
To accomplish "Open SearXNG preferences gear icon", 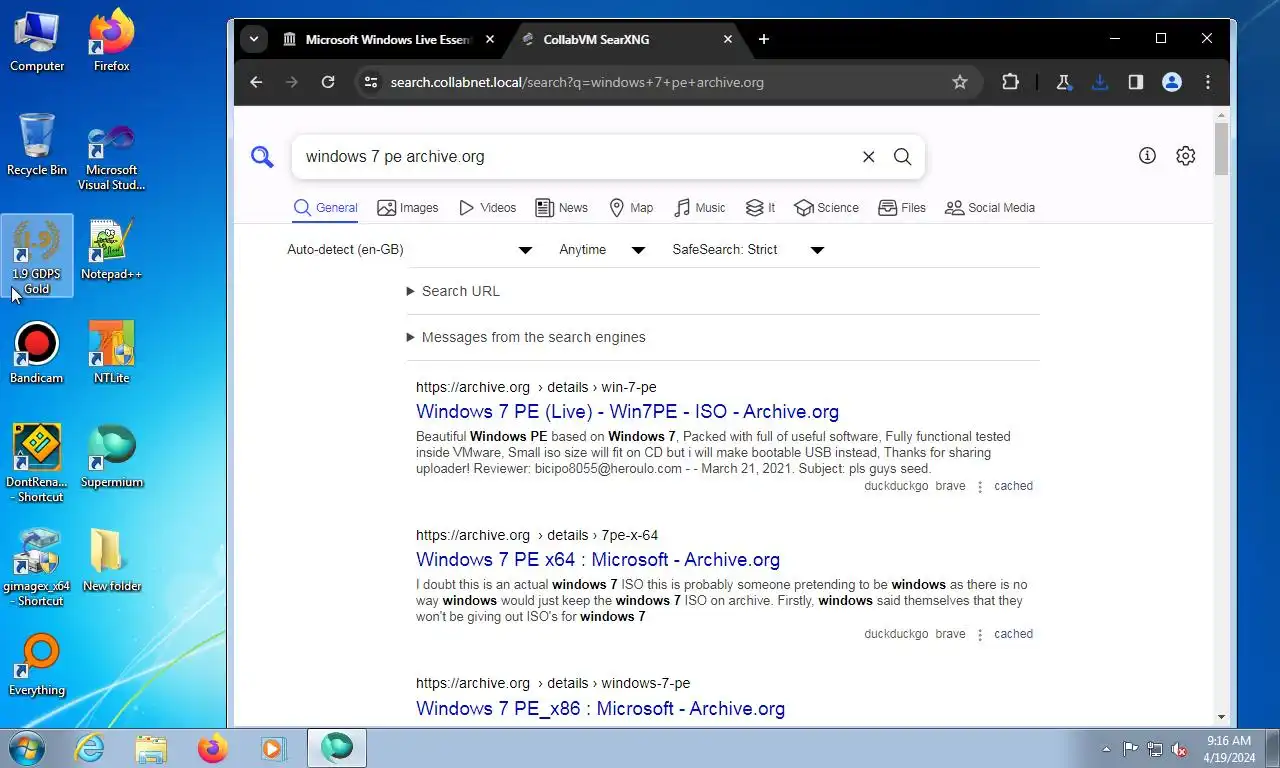I will pyautogui.click(x=1186, y=156).
